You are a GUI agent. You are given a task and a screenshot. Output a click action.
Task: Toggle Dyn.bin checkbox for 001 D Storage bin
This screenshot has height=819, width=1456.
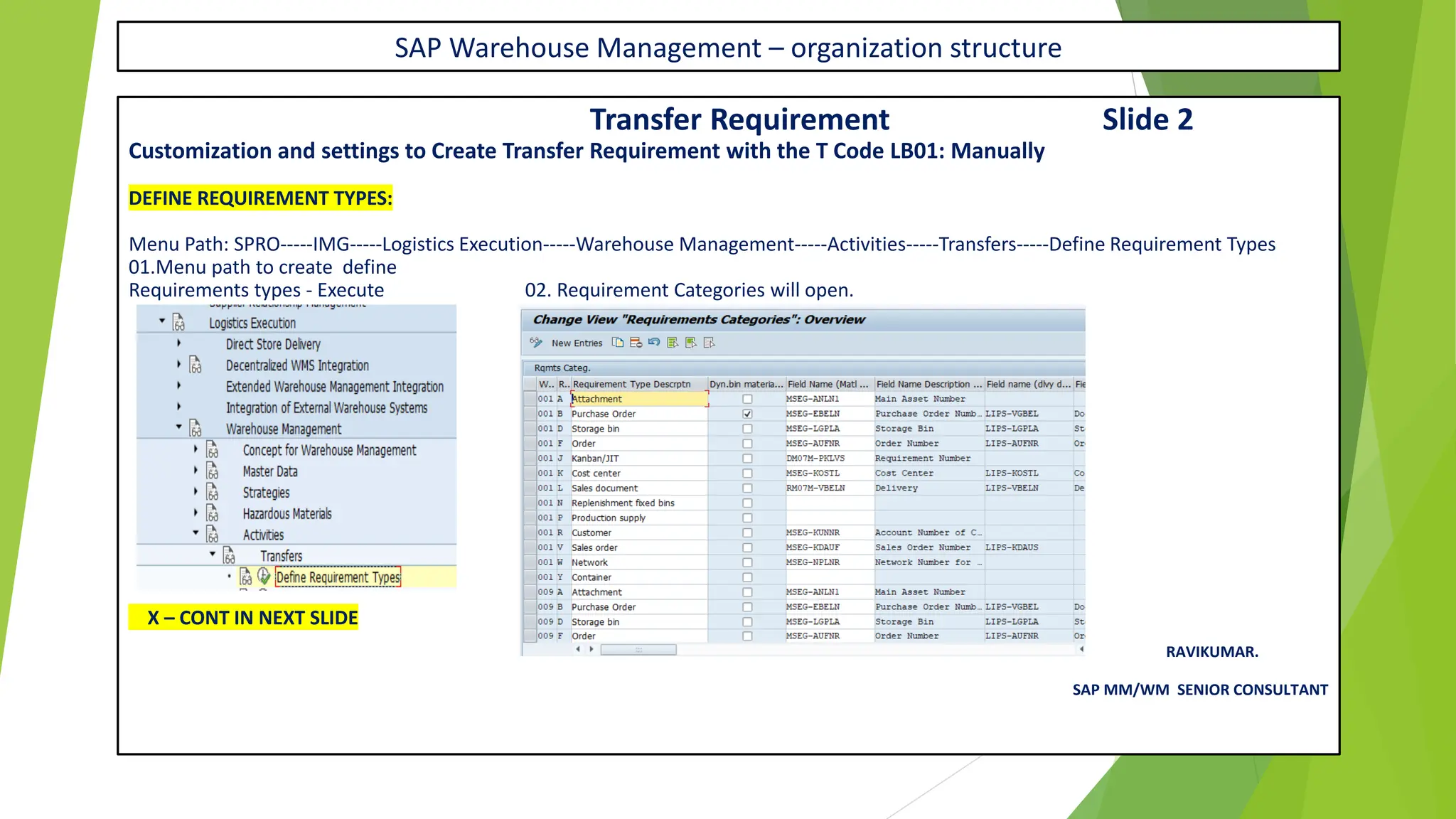(x=747, y=429)
